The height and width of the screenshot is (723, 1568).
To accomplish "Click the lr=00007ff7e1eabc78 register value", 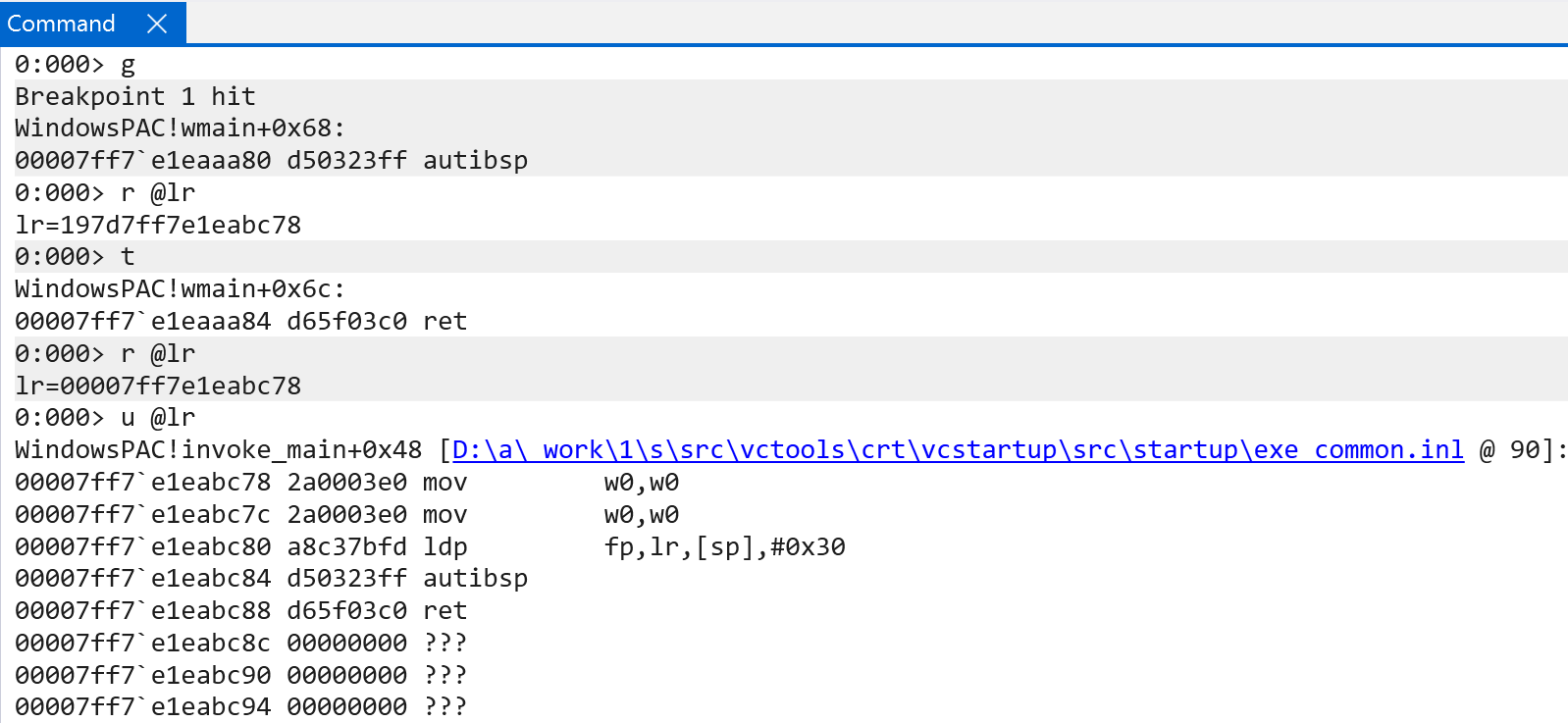I will coord(158,386).
